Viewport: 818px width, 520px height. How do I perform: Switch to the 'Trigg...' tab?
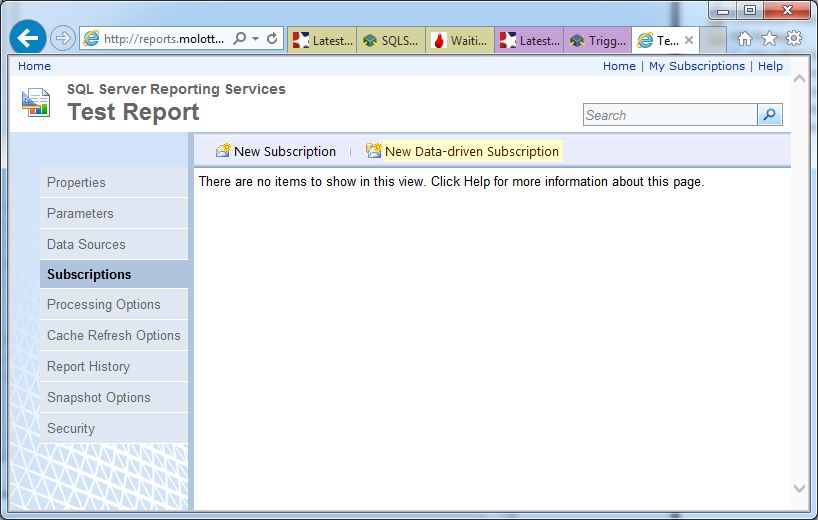coord(598,40)
